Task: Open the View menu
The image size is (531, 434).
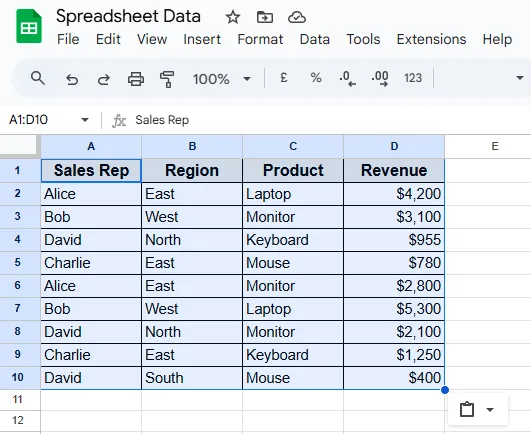Action: 152,39
